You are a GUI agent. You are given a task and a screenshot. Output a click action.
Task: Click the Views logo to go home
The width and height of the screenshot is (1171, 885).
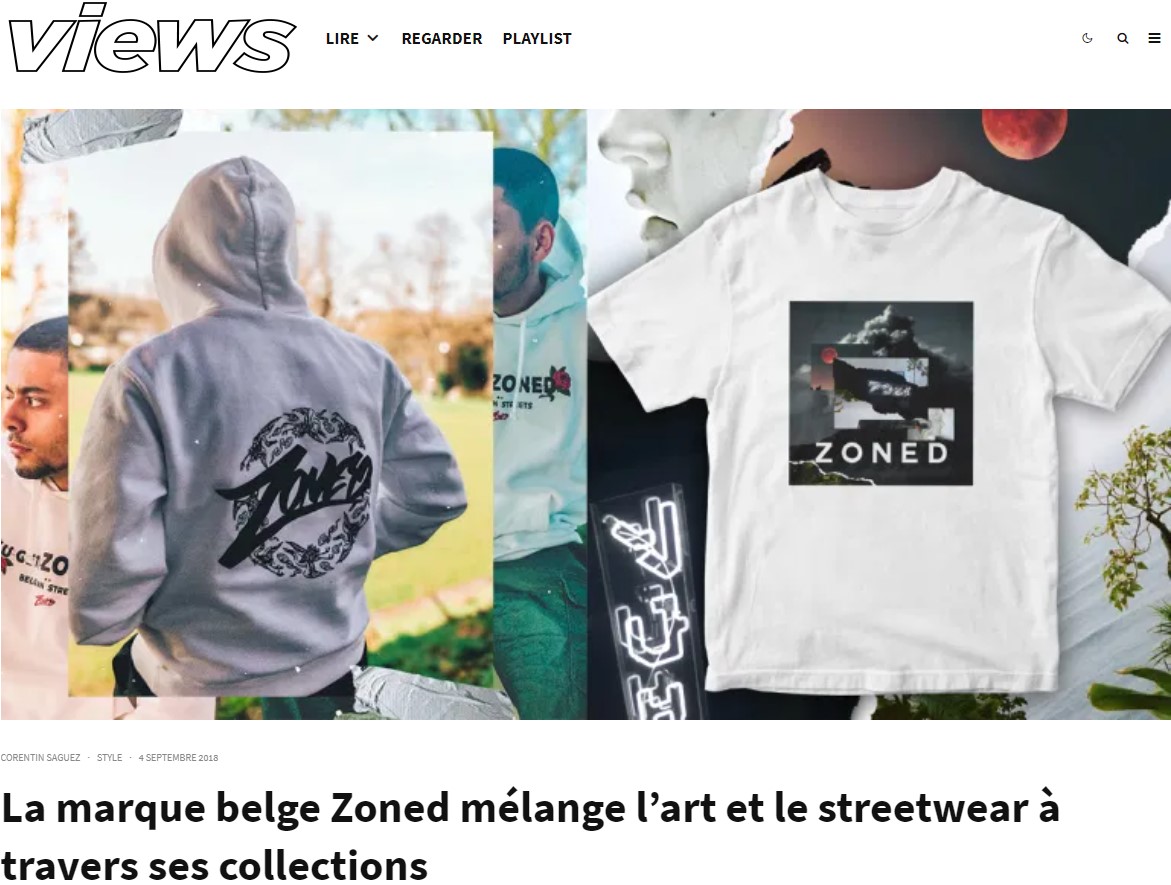(152, 38)
